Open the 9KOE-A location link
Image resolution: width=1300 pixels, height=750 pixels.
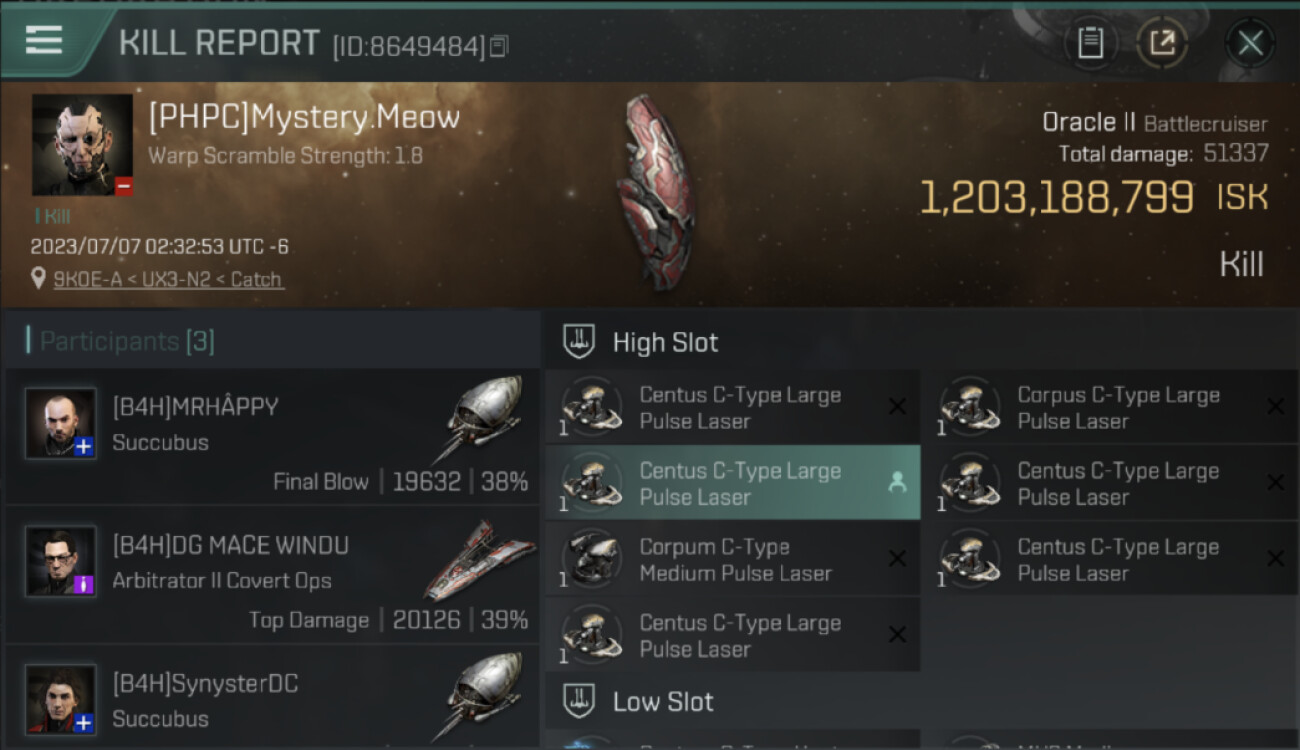tap(168, 280)
